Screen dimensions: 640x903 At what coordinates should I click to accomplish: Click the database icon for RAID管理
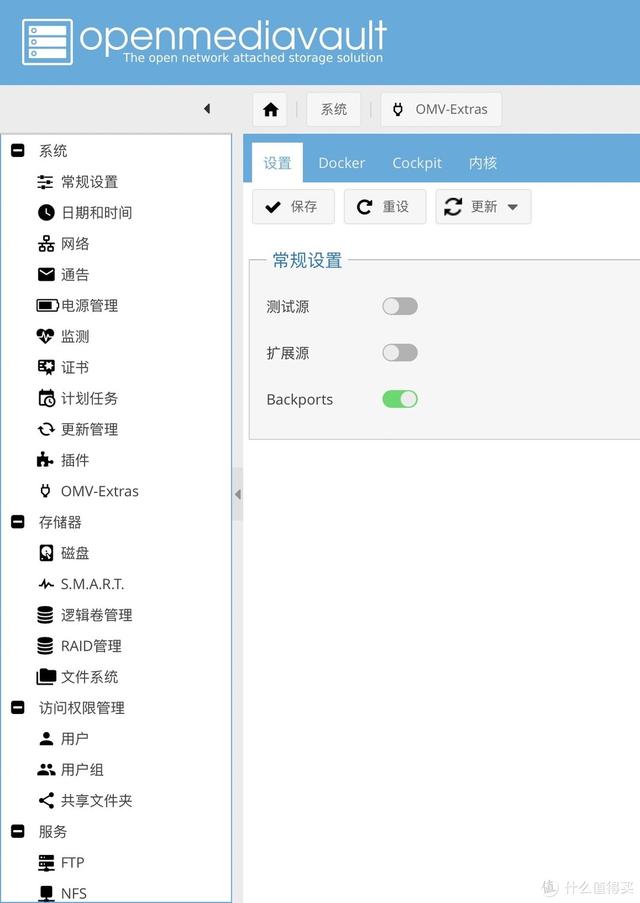pyautogui.click(x=45, y=646)
